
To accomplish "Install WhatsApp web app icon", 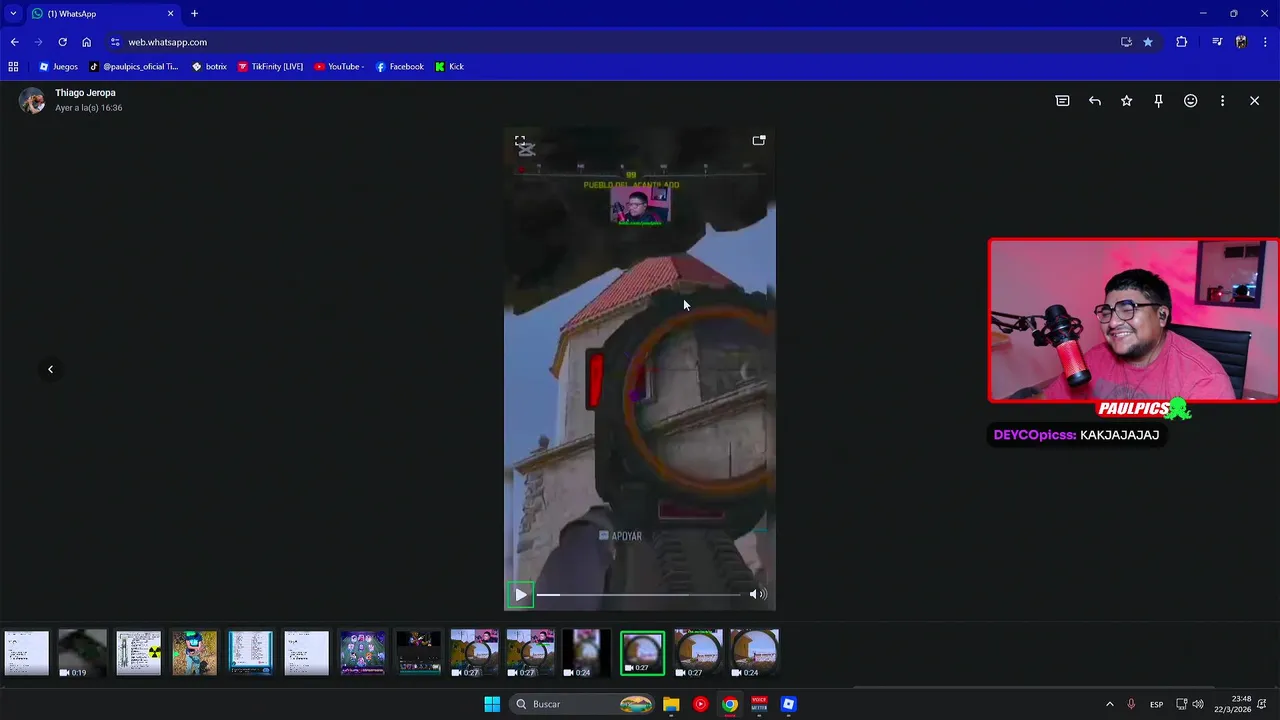I will (1126, 42).
